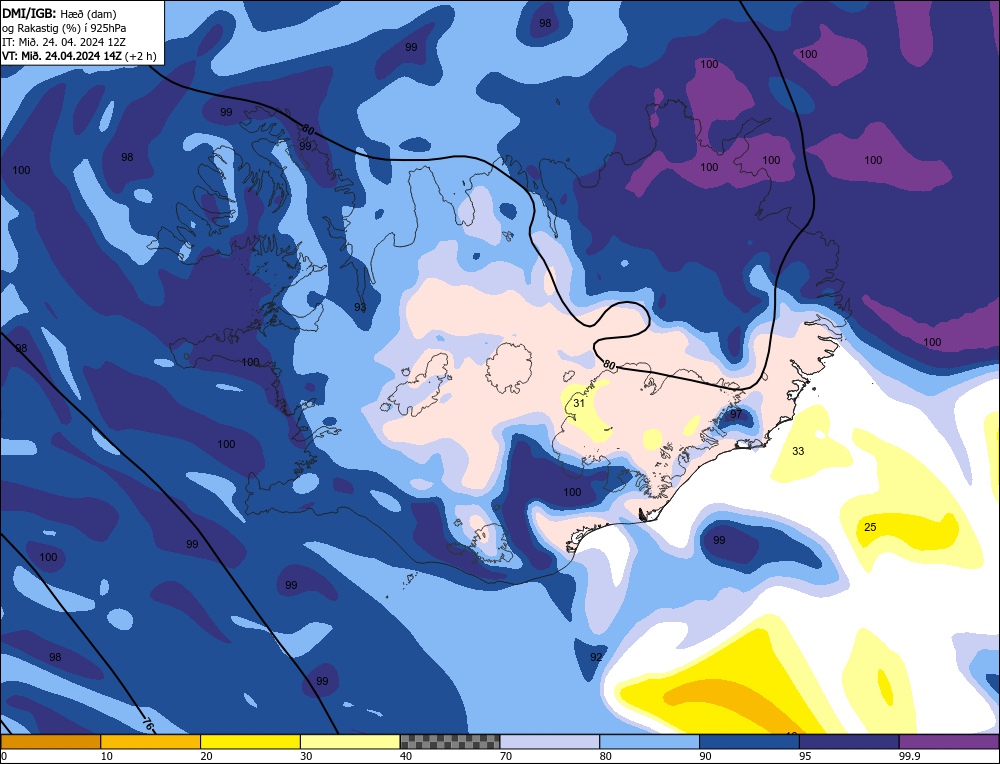Click the '31' humidity value on the map
The height and width of the screenshot is (764, 1000).
[578, 403]
